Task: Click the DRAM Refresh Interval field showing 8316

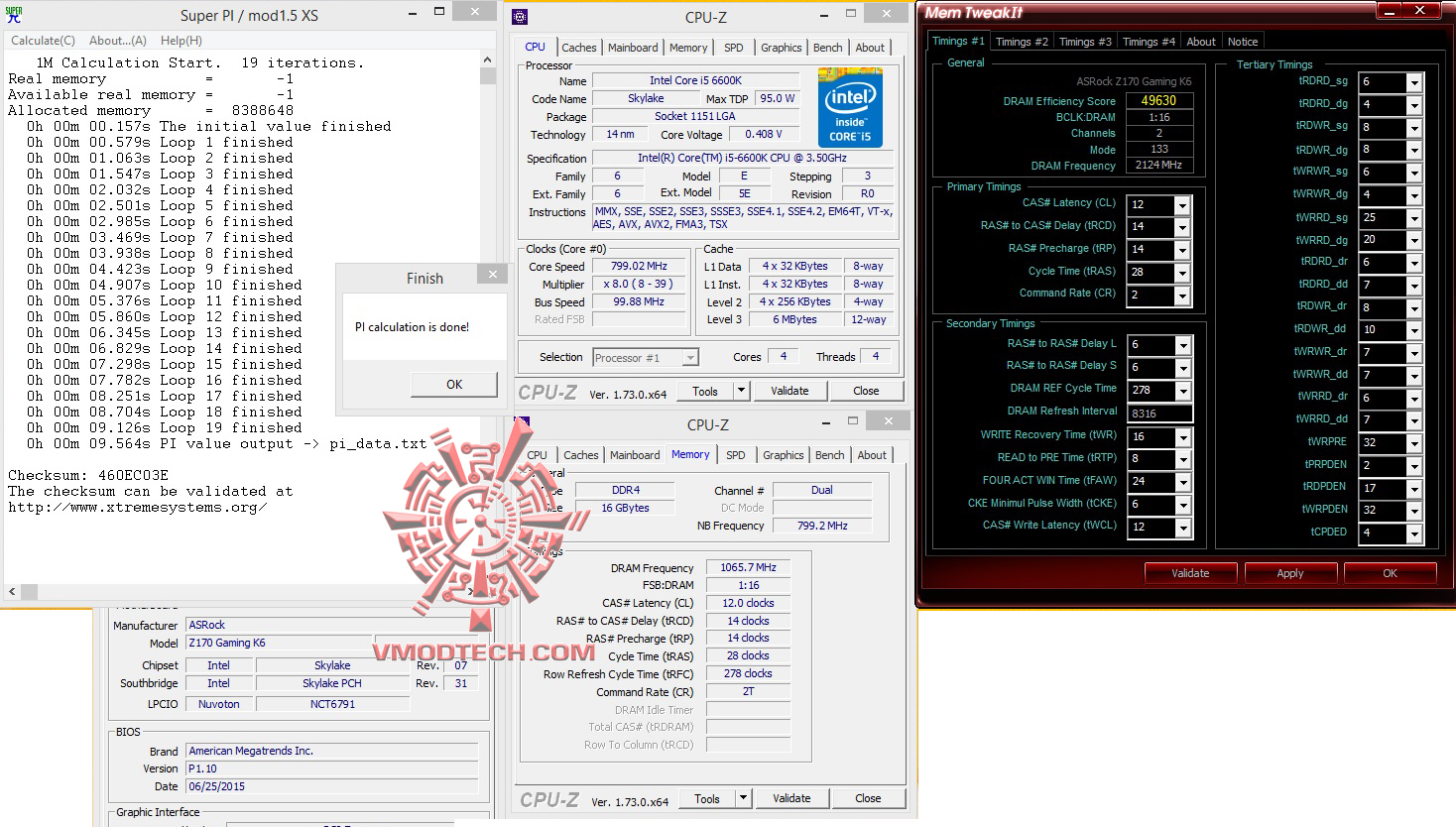Action: (x=1159, y=413)
